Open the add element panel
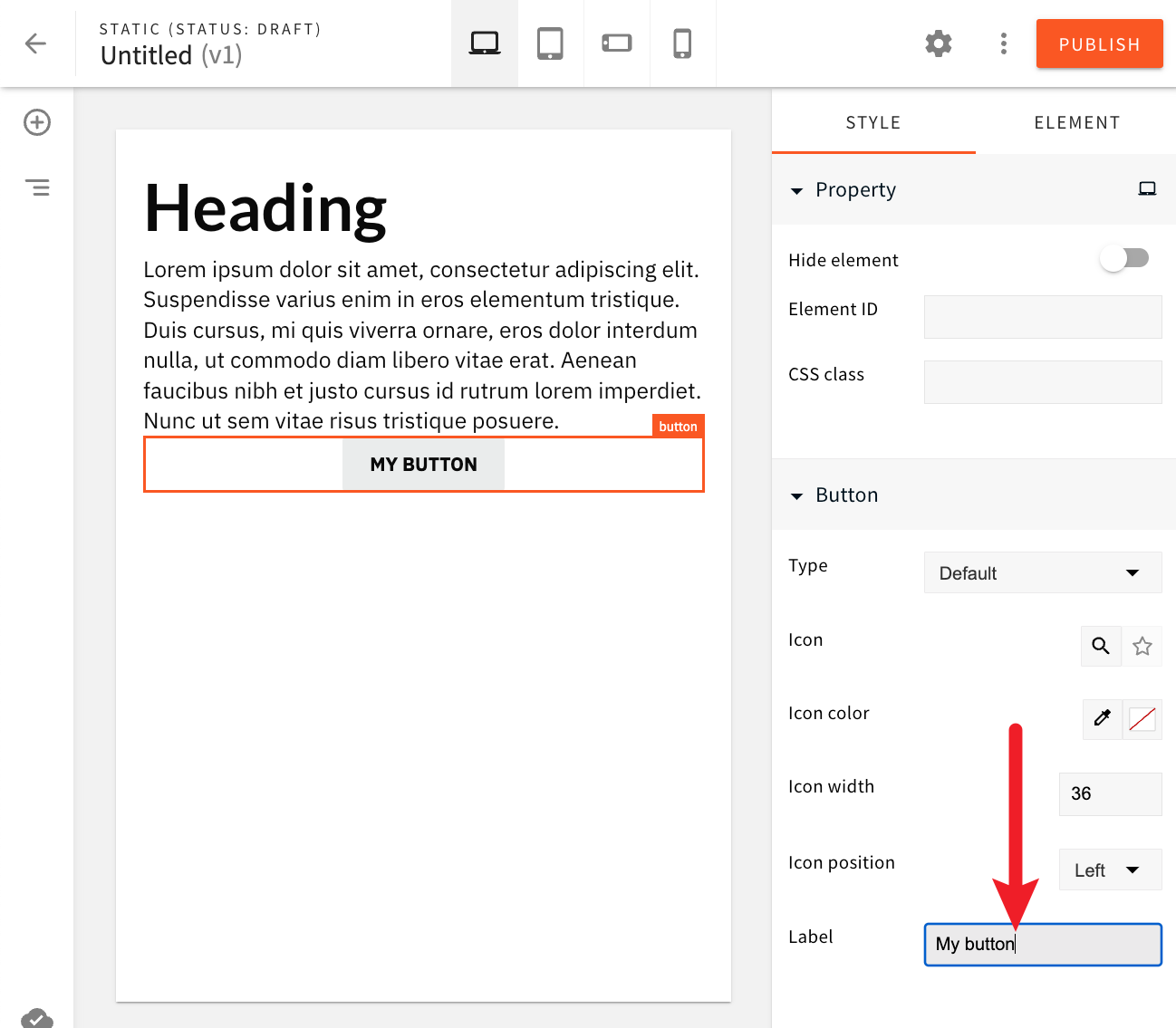Viewport: 1176px width, 1028px height. pos(36,122)
